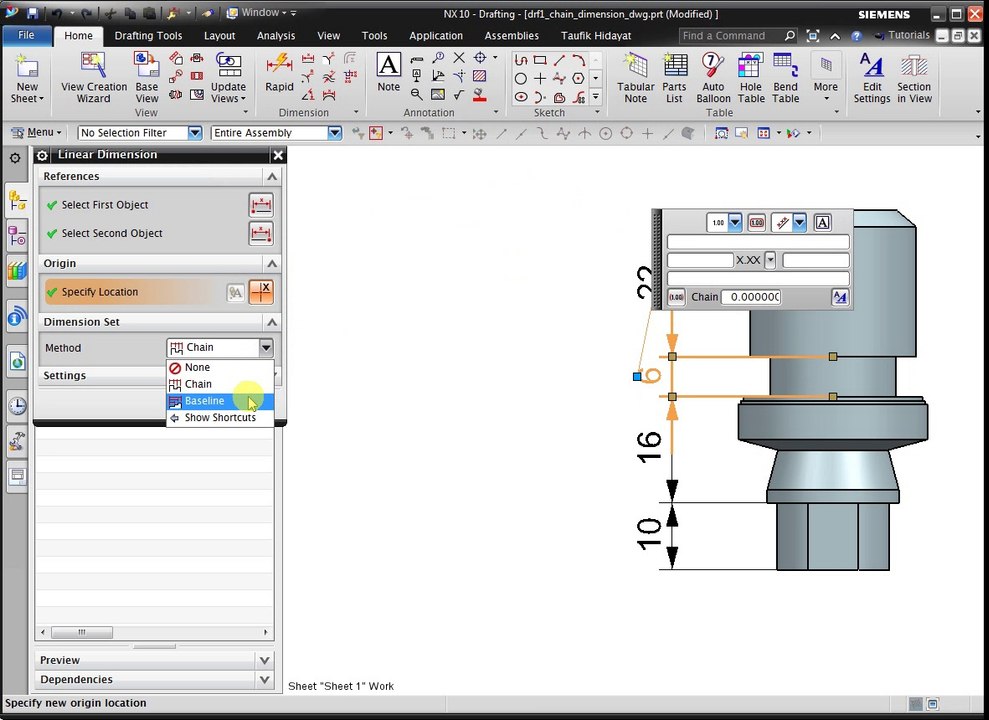Open the Entire Assembly scope dropdown

tap(334, 133)
